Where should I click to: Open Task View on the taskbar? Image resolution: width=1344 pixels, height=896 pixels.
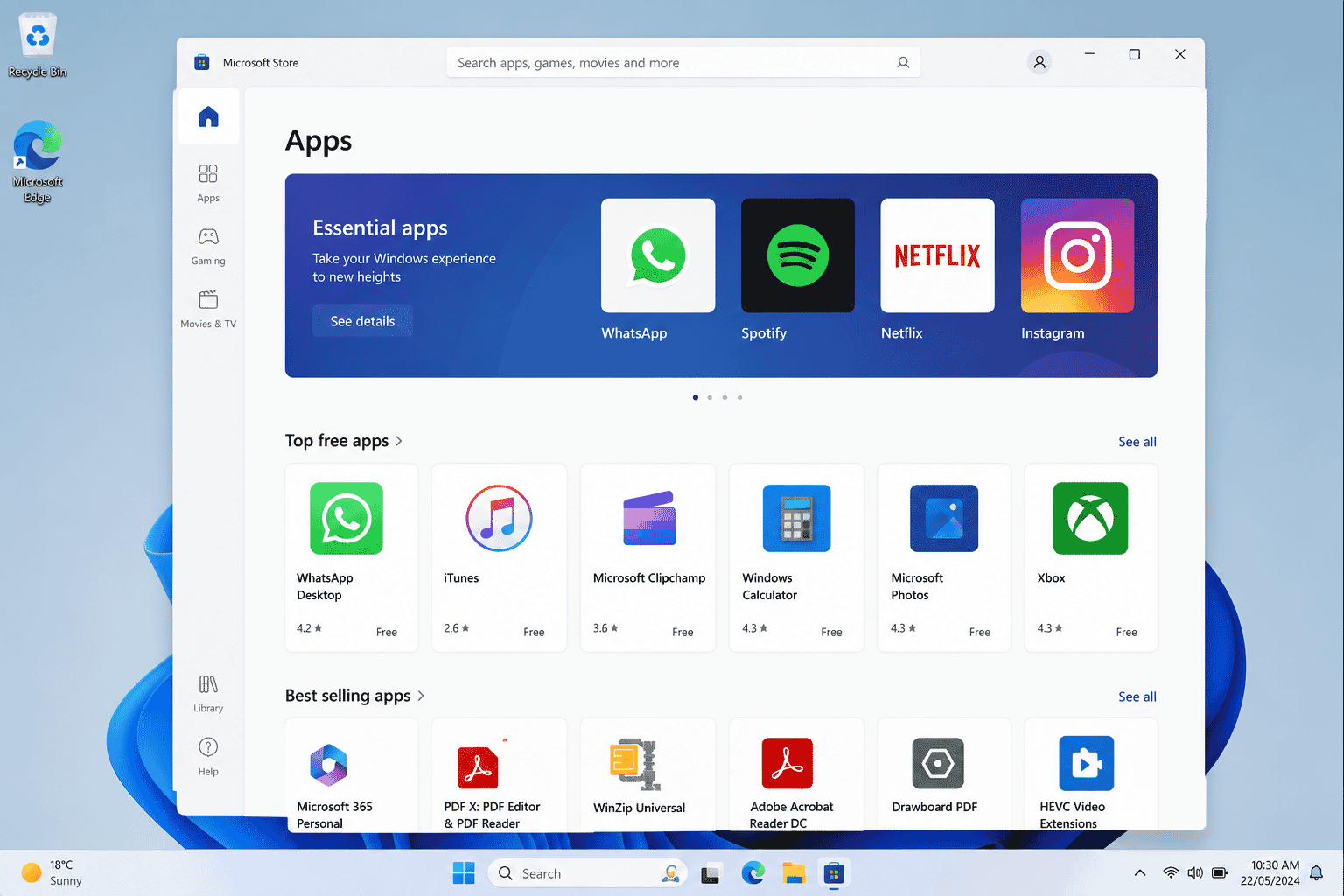click(x=710, y=873)
